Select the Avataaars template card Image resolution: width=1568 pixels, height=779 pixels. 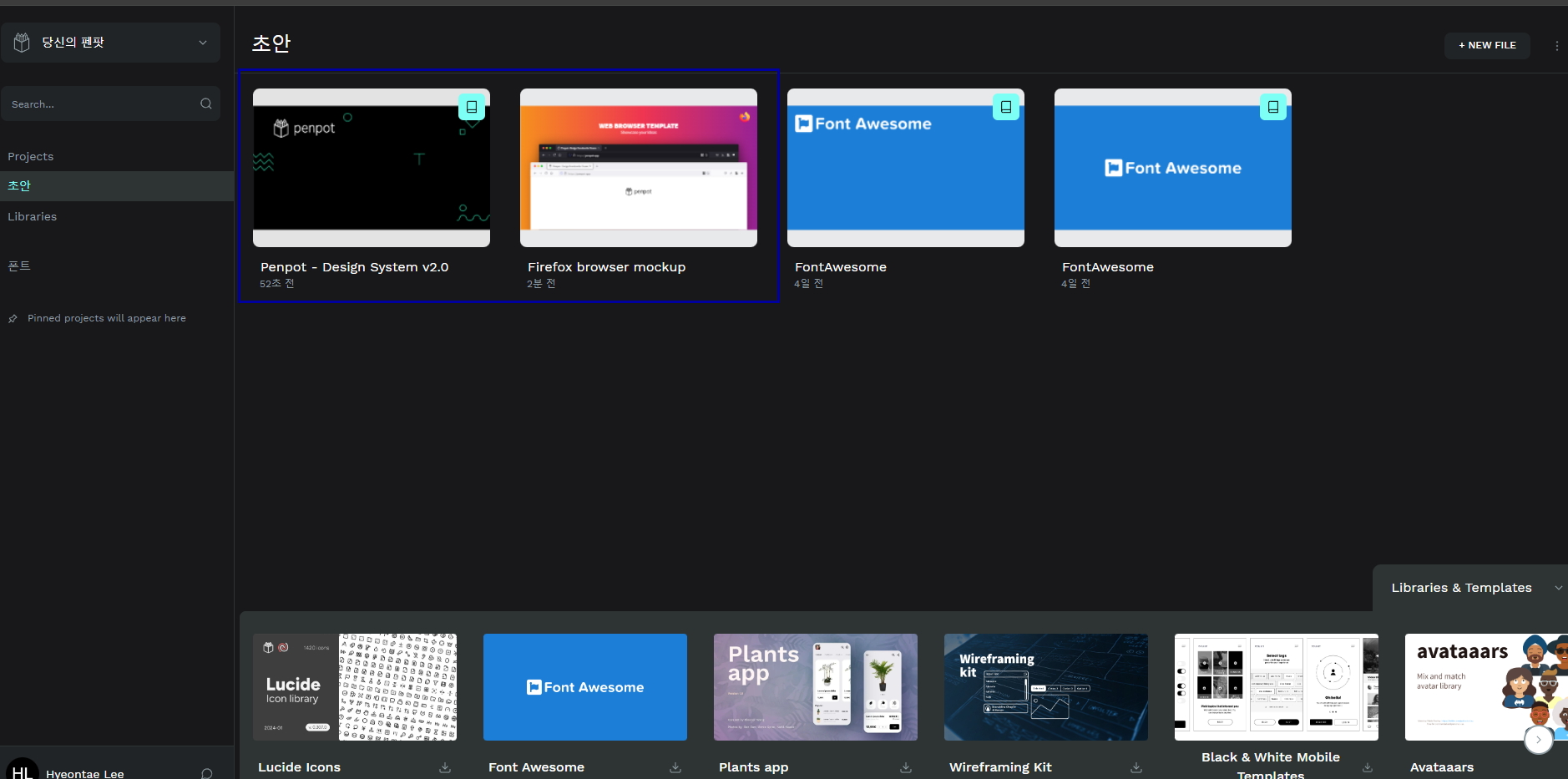[1486, 687]
